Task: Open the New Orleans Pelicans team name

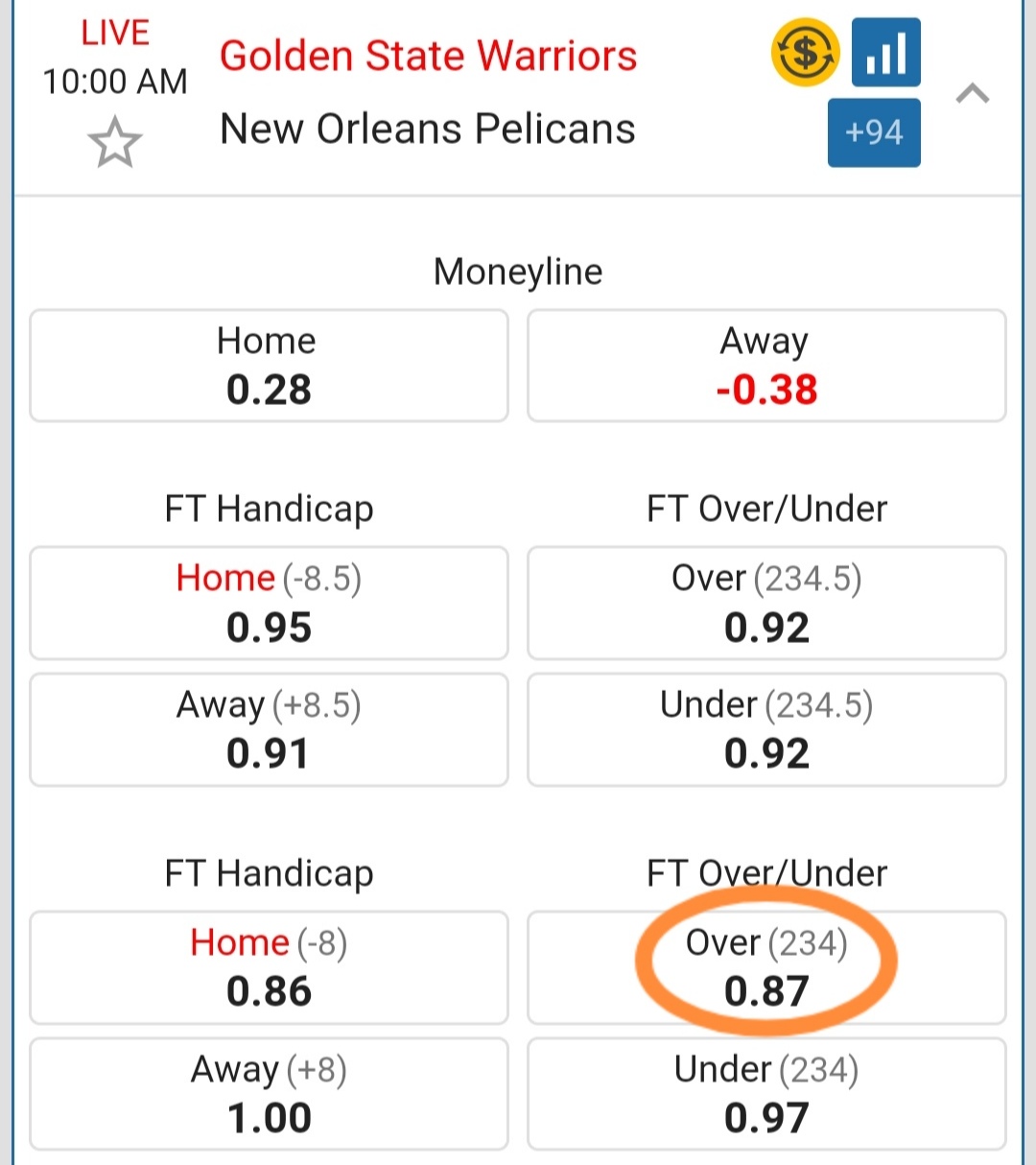Action: [427, 129]
